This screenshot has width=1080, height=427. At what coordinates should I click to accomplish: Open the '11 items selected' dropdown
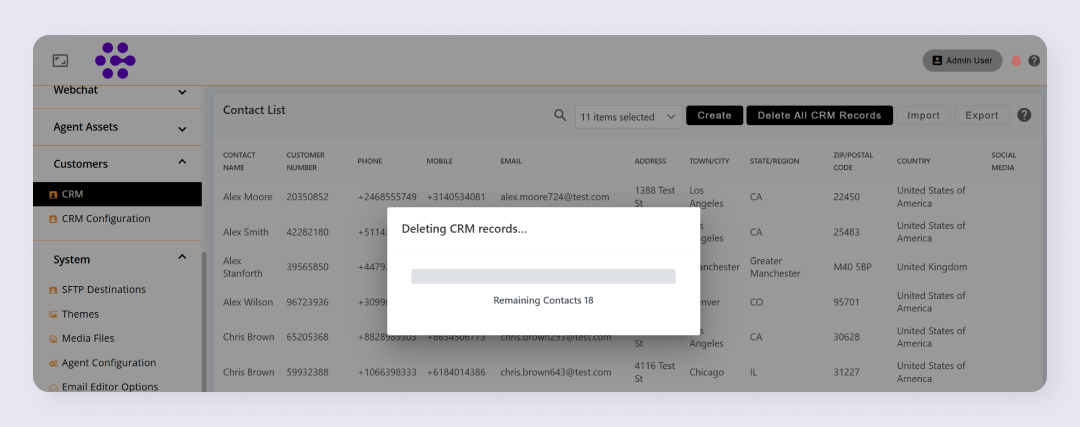629,117
